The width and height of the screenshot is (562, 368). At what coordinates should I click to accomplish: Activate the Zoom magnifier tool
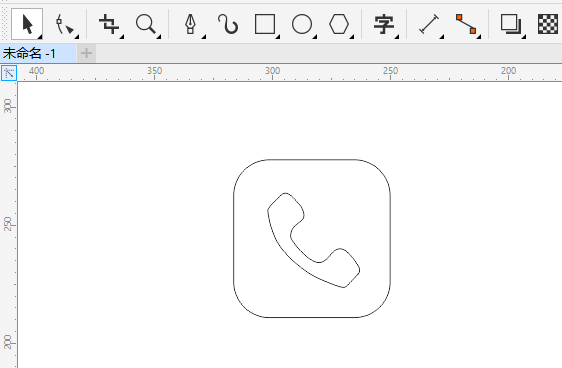click(x=146, y=24)
